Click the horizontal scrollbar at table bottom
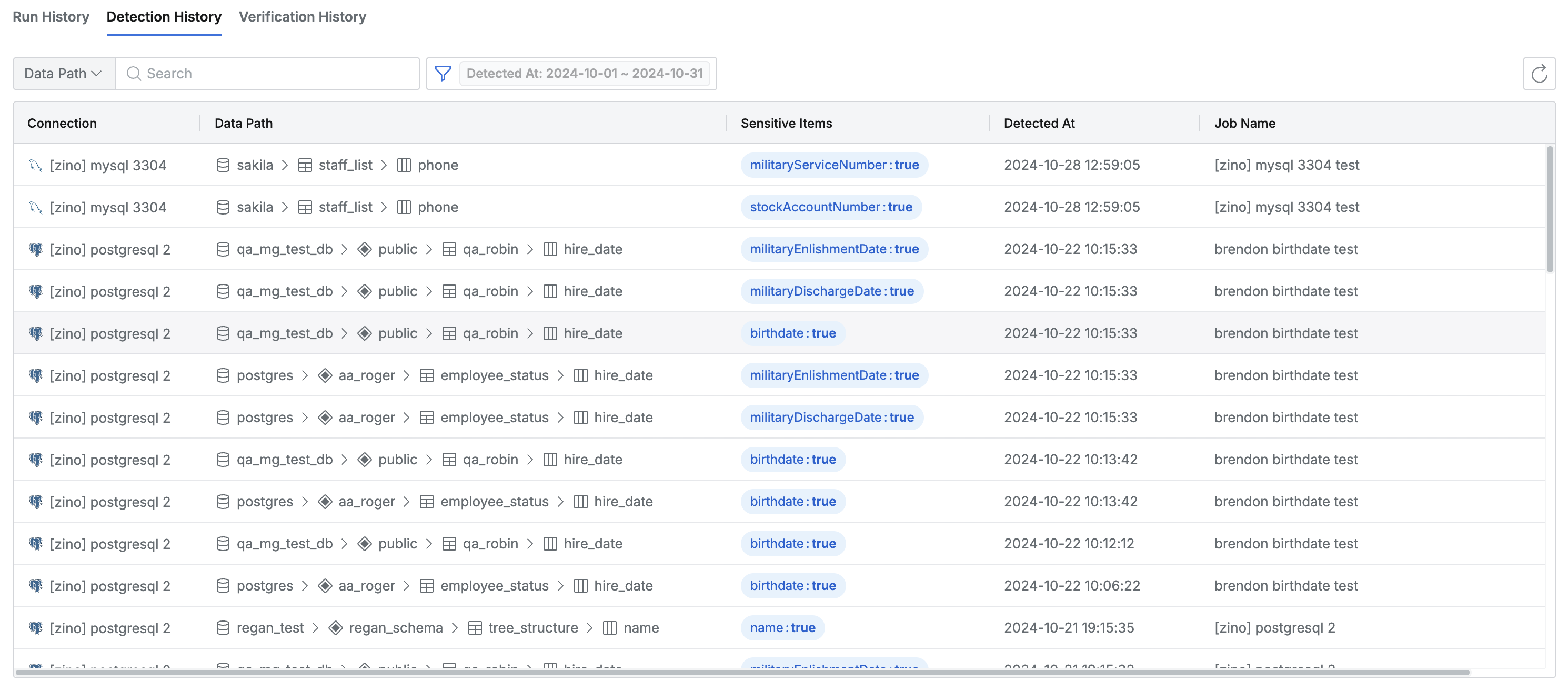This screenshot has height=692, width=1568. 741,673
